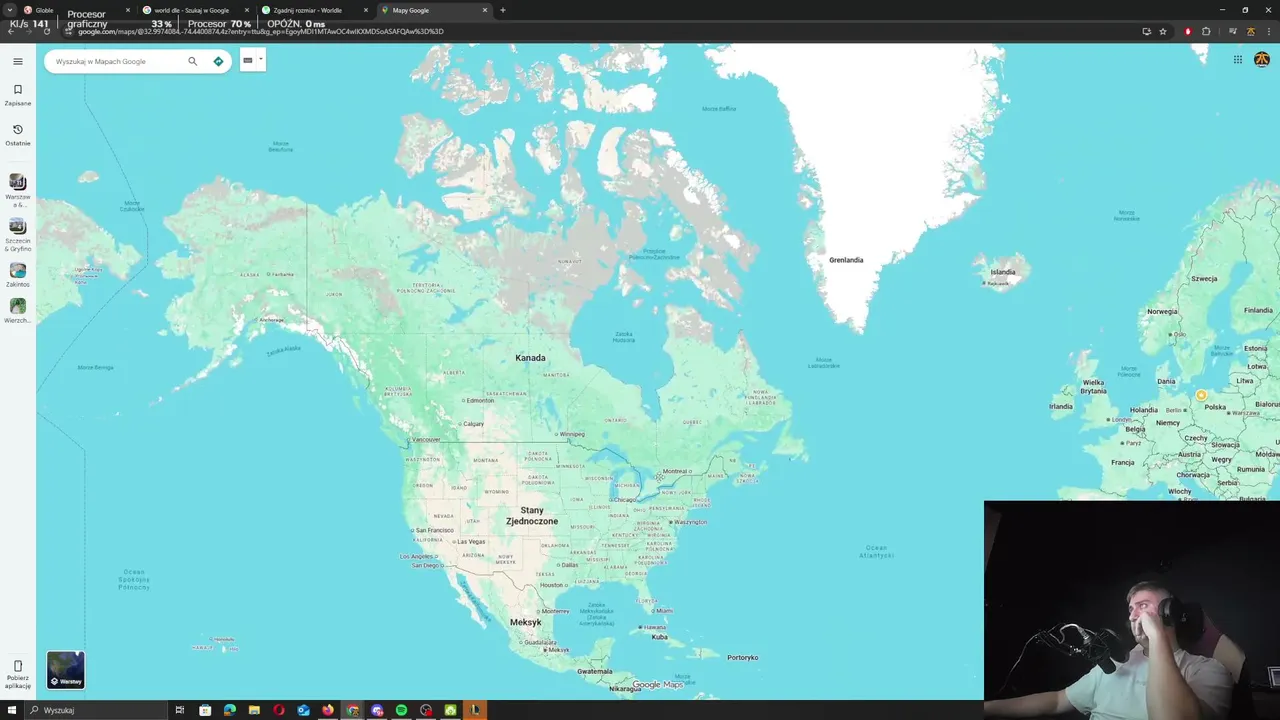Click the install app icon in address bar
The width and height of the screenshot is (1280, 720).
pyautogui.click(x=1147, y=31)
